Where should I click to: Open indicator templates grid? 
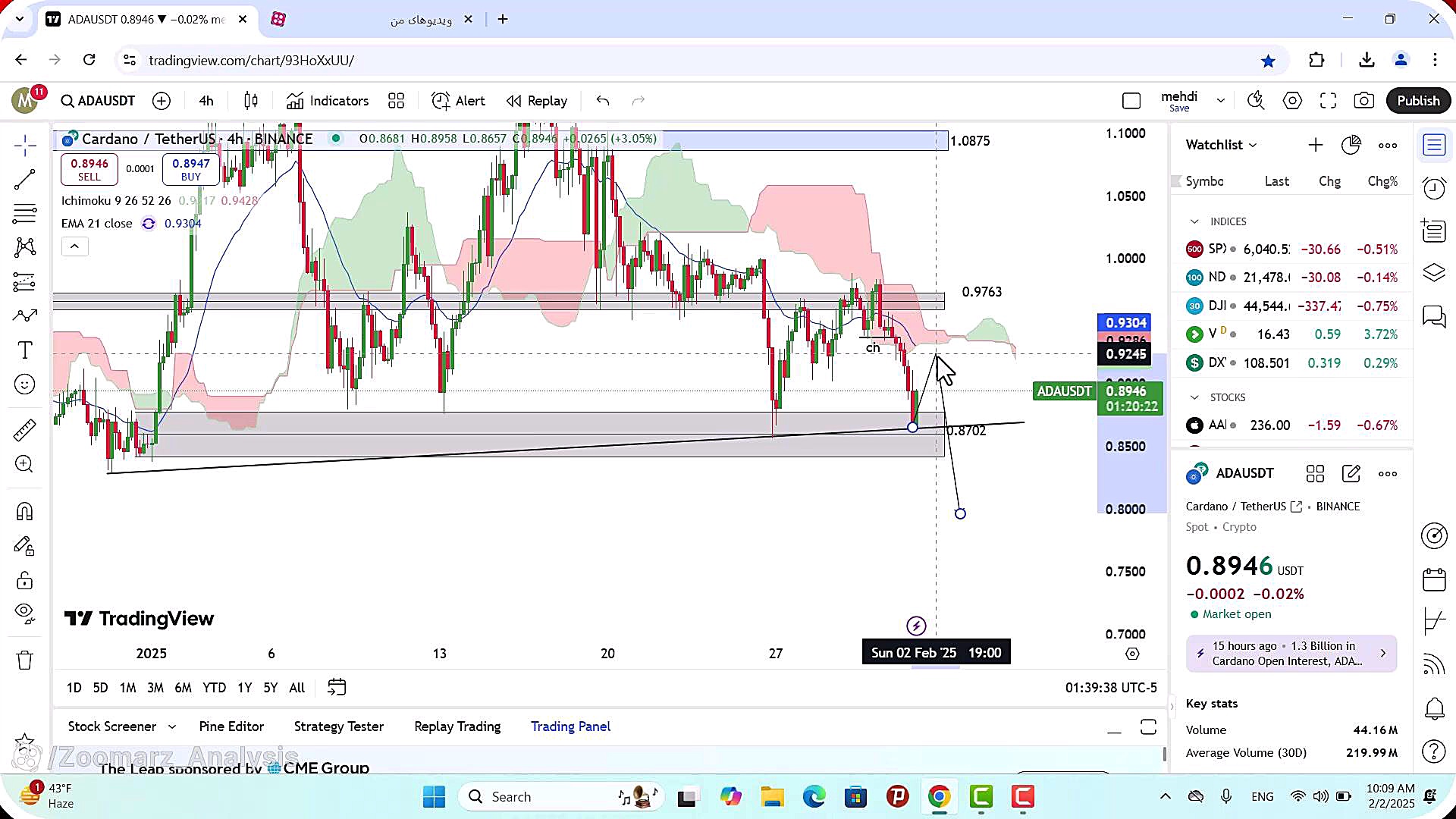click(x=396, y=101)
